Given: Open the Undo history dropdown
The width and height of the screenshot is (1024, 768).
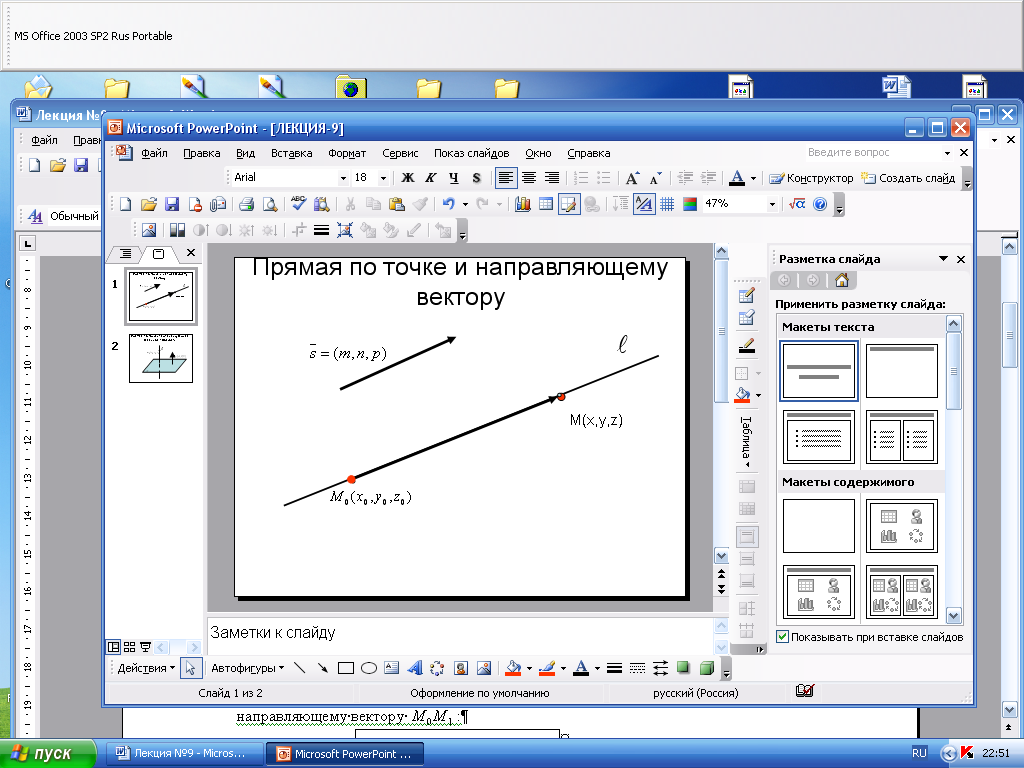Looking at the screenshot, I should coord(465,204).
